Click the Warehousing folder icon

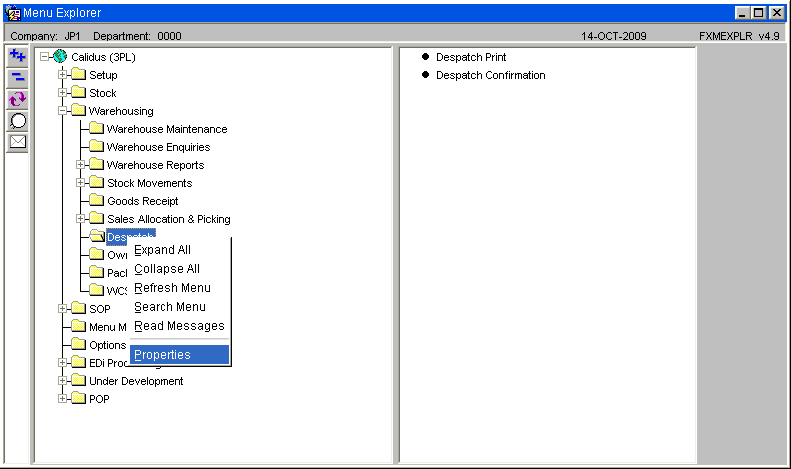78,110
